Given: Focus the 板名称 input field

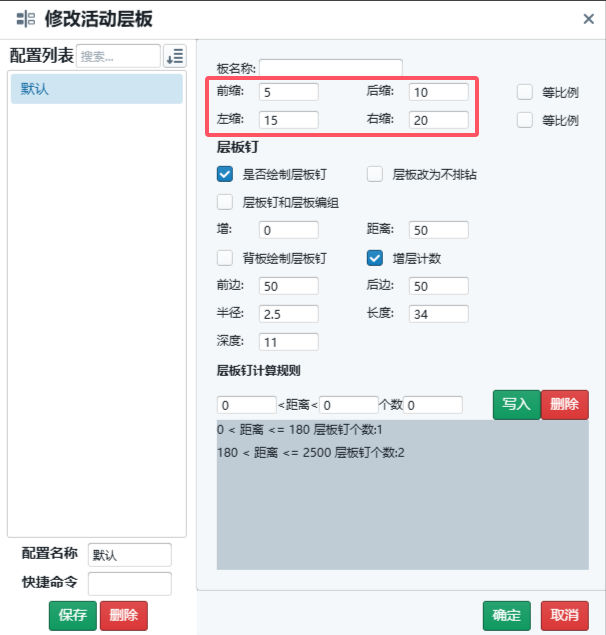Looking at the screenshot, I should pos(331,68).
